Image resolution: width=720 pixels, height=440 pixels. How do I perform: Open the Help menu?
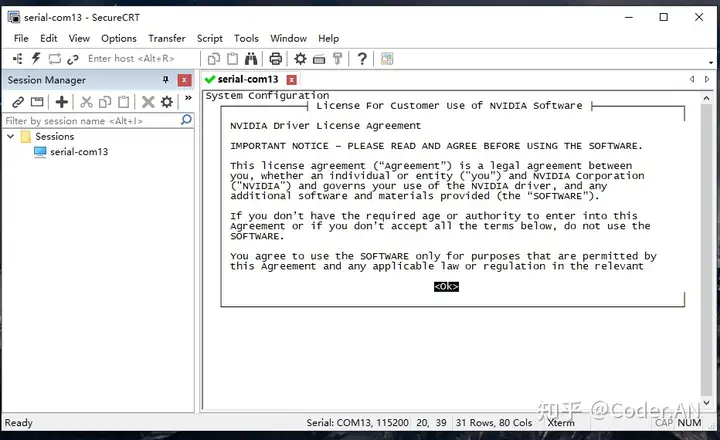tap(329, 39)
